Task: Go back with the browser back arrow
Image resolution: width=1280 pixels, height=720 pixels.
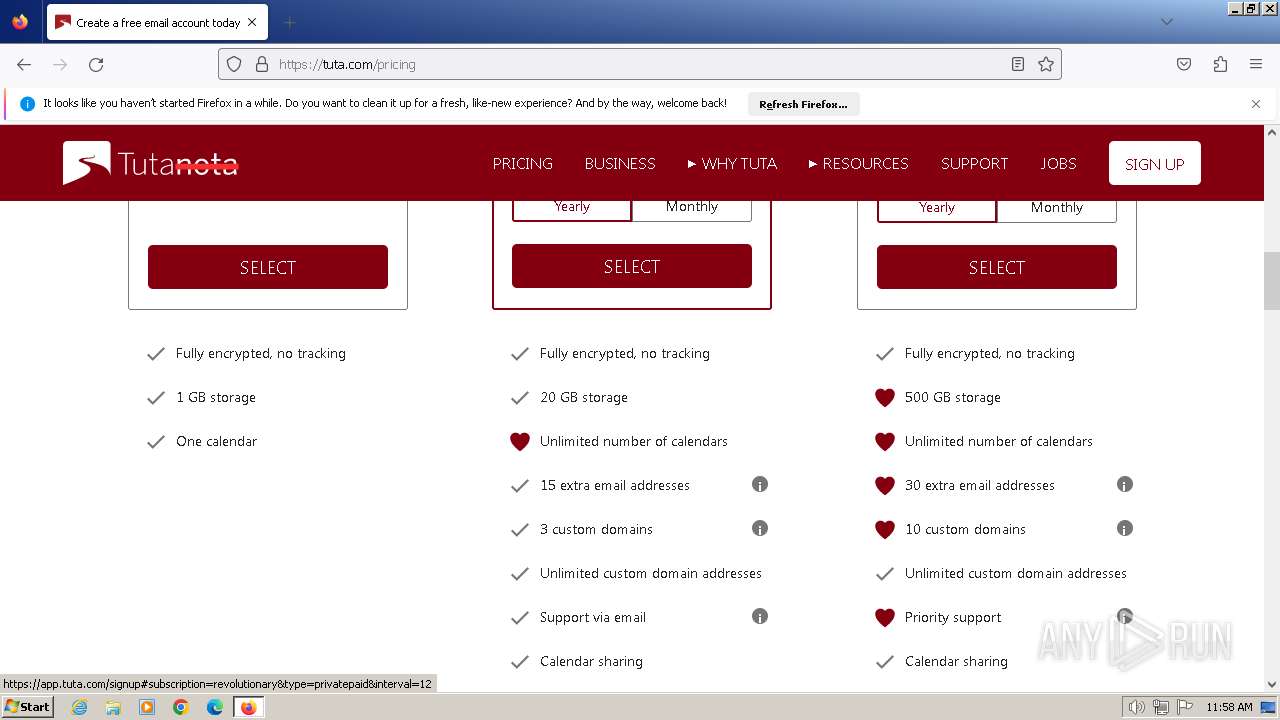Action: [x=24, y=64]
